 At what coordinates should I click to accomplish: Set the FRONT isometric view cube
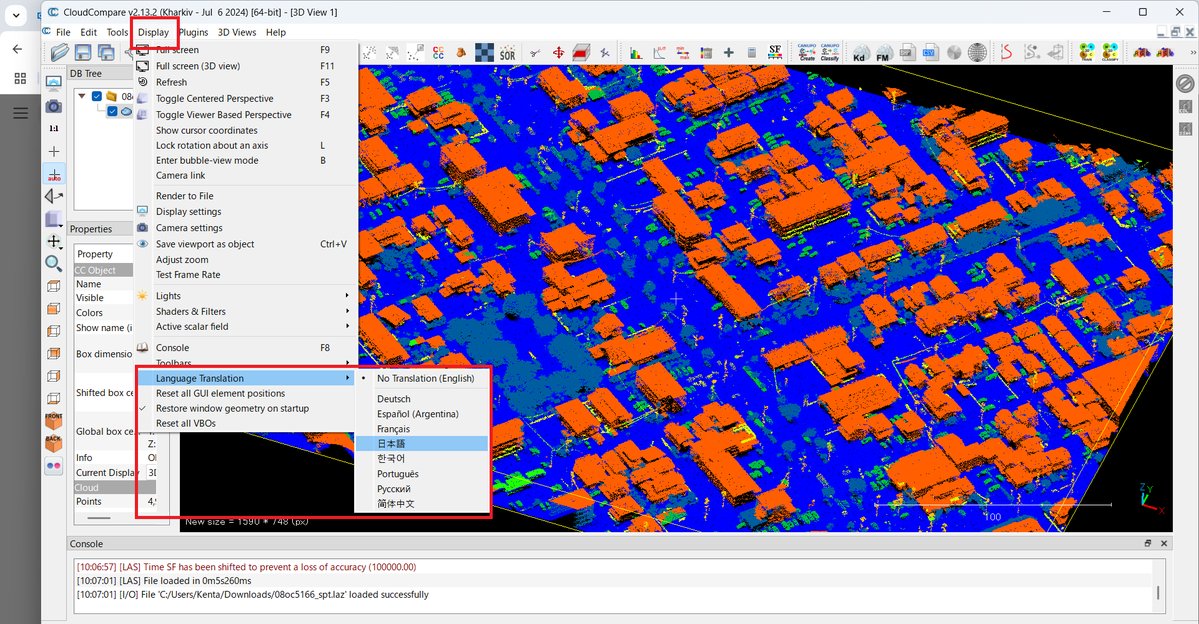[x=54, y=421]
